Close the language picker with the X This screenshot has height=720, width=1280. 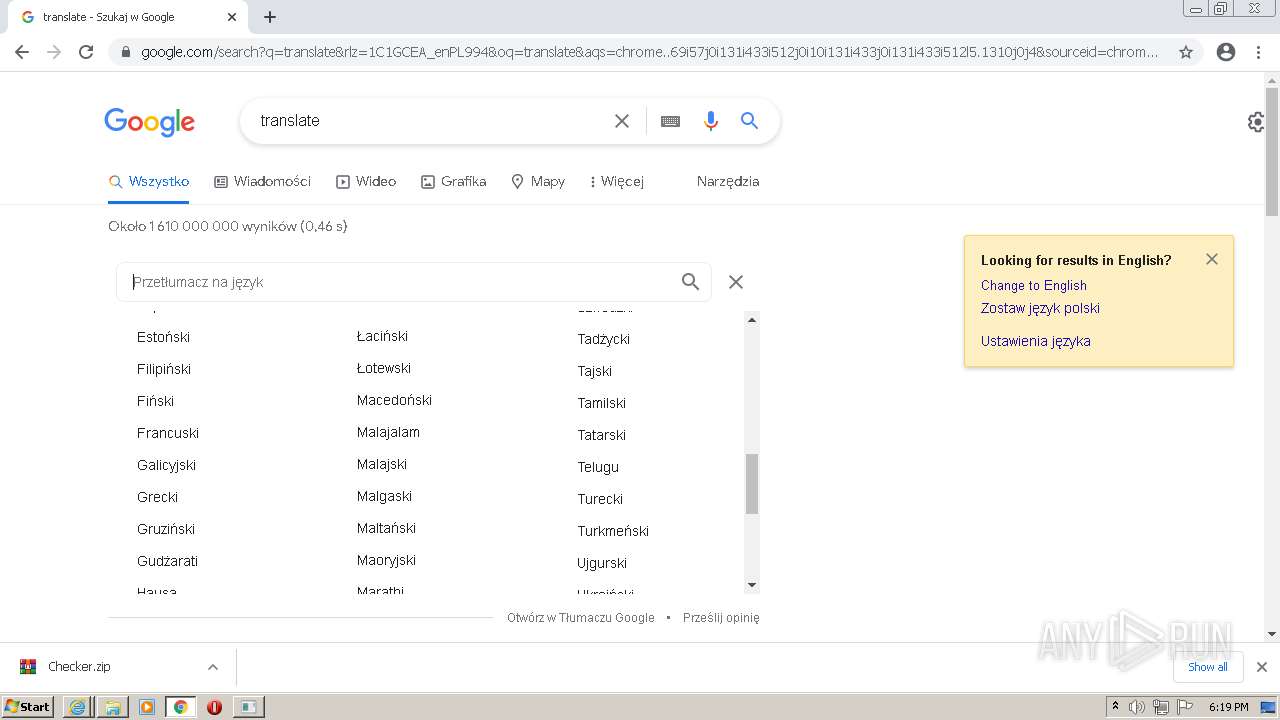(736, 282)
